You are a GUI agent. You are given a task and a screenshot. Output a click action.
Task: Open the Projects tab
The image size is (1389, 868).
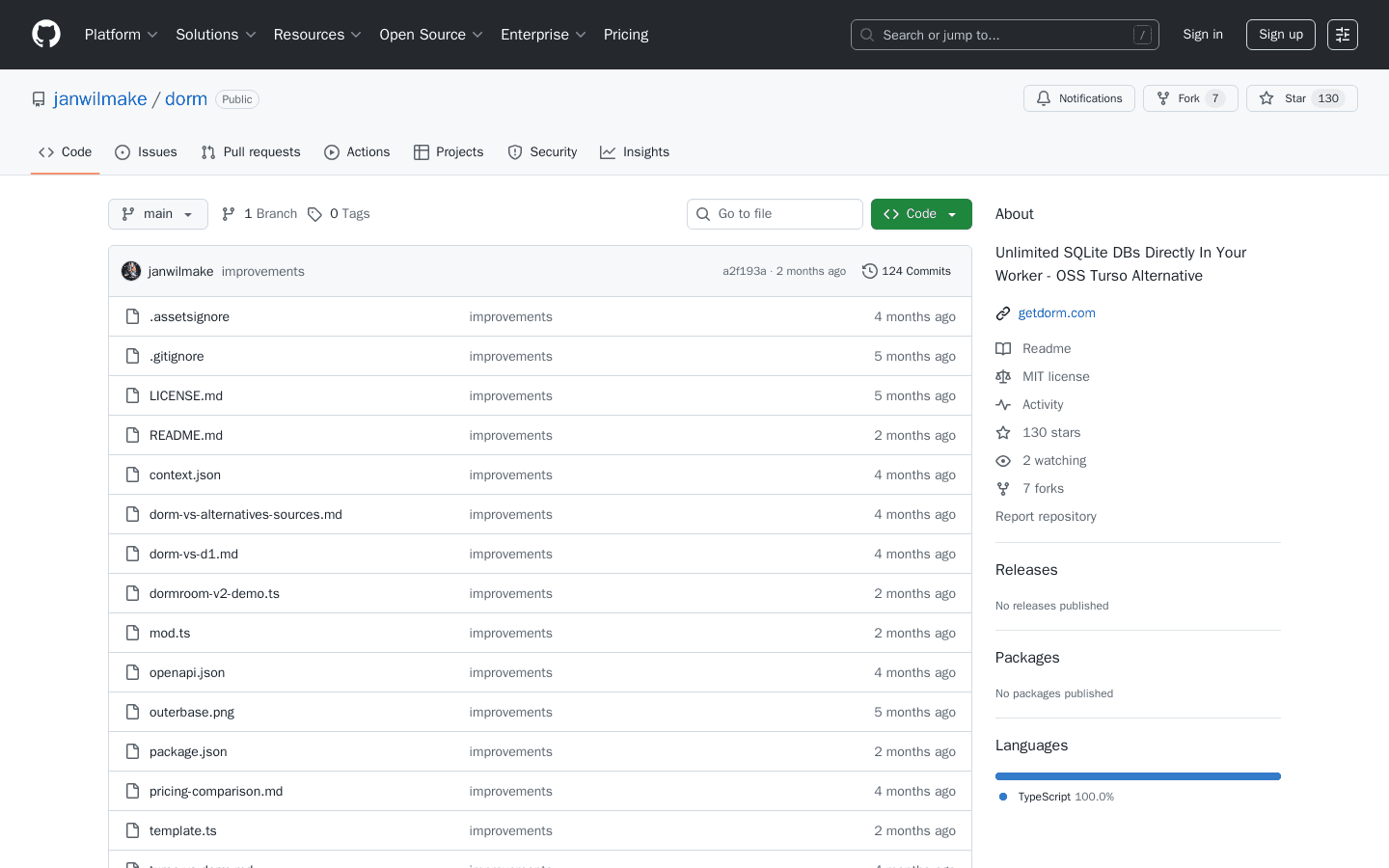(x=449, y=152)
